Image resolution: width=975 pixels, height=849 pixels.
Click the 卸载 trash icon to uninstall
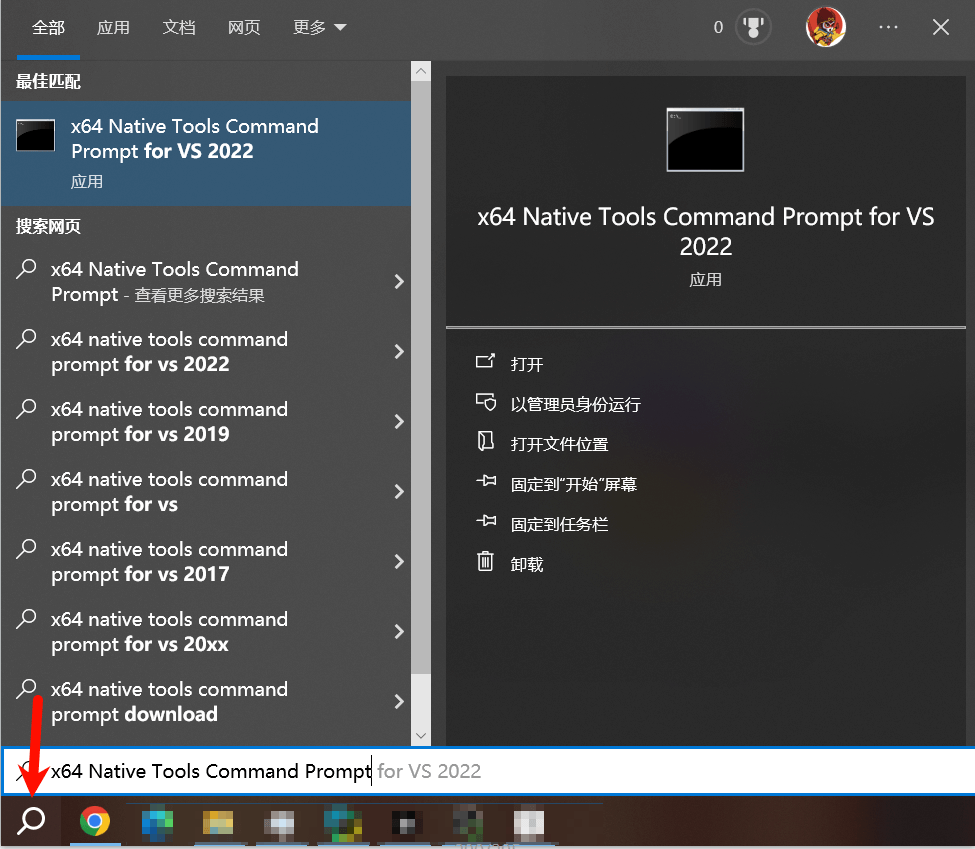click(x=487, y=563)
